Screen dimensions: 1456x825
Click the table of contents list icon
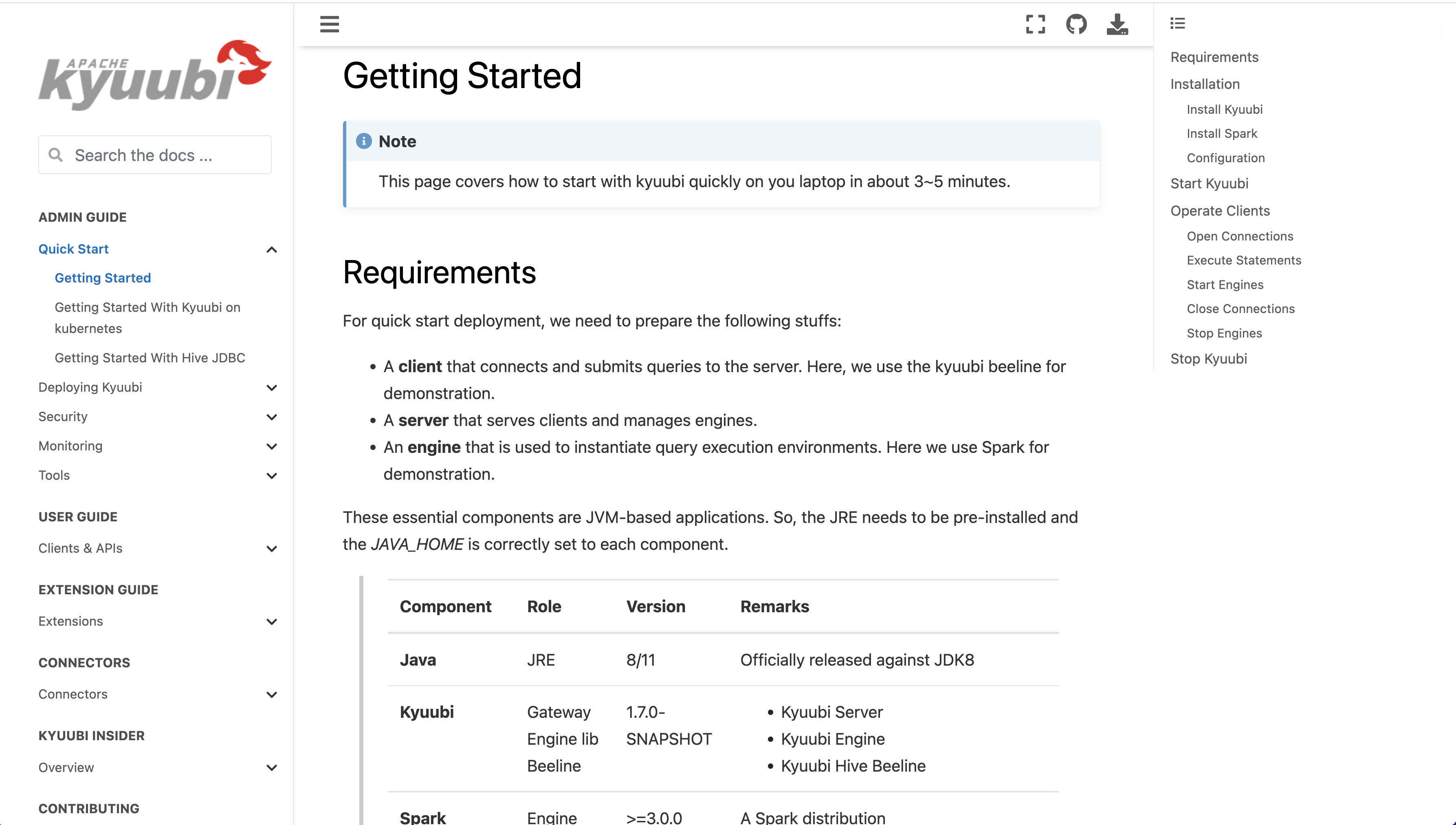(x=1177, y=23)
